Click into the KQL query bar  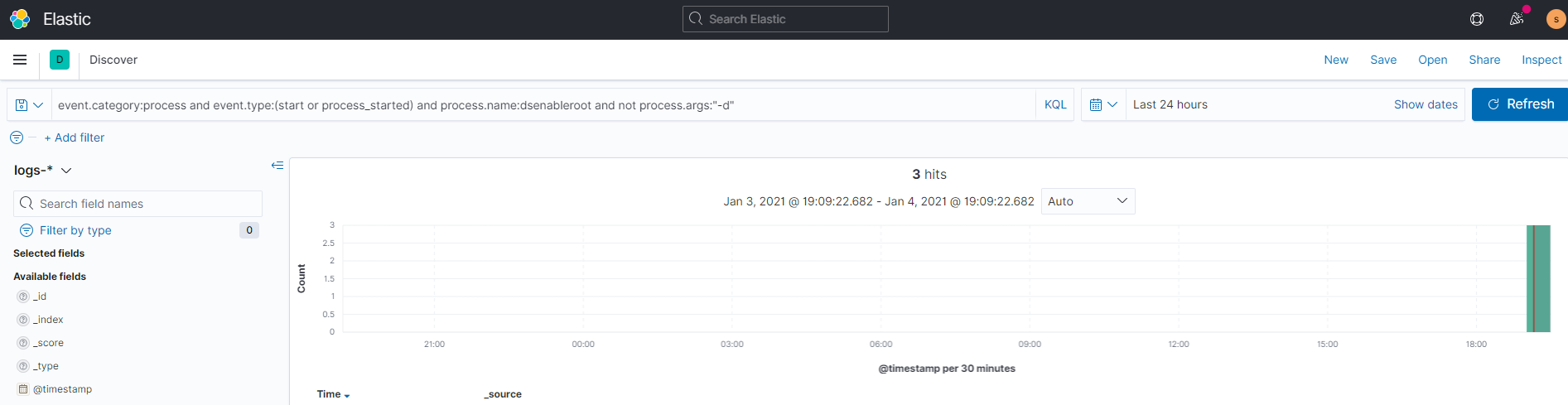coord(543,104)
